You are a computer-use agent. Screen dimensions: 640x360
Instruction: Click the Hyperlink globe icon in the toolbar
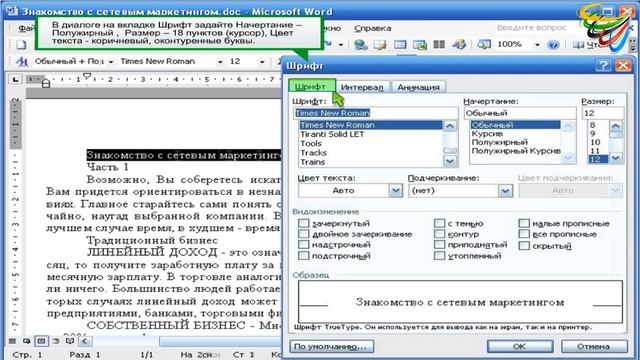point(360,44)
